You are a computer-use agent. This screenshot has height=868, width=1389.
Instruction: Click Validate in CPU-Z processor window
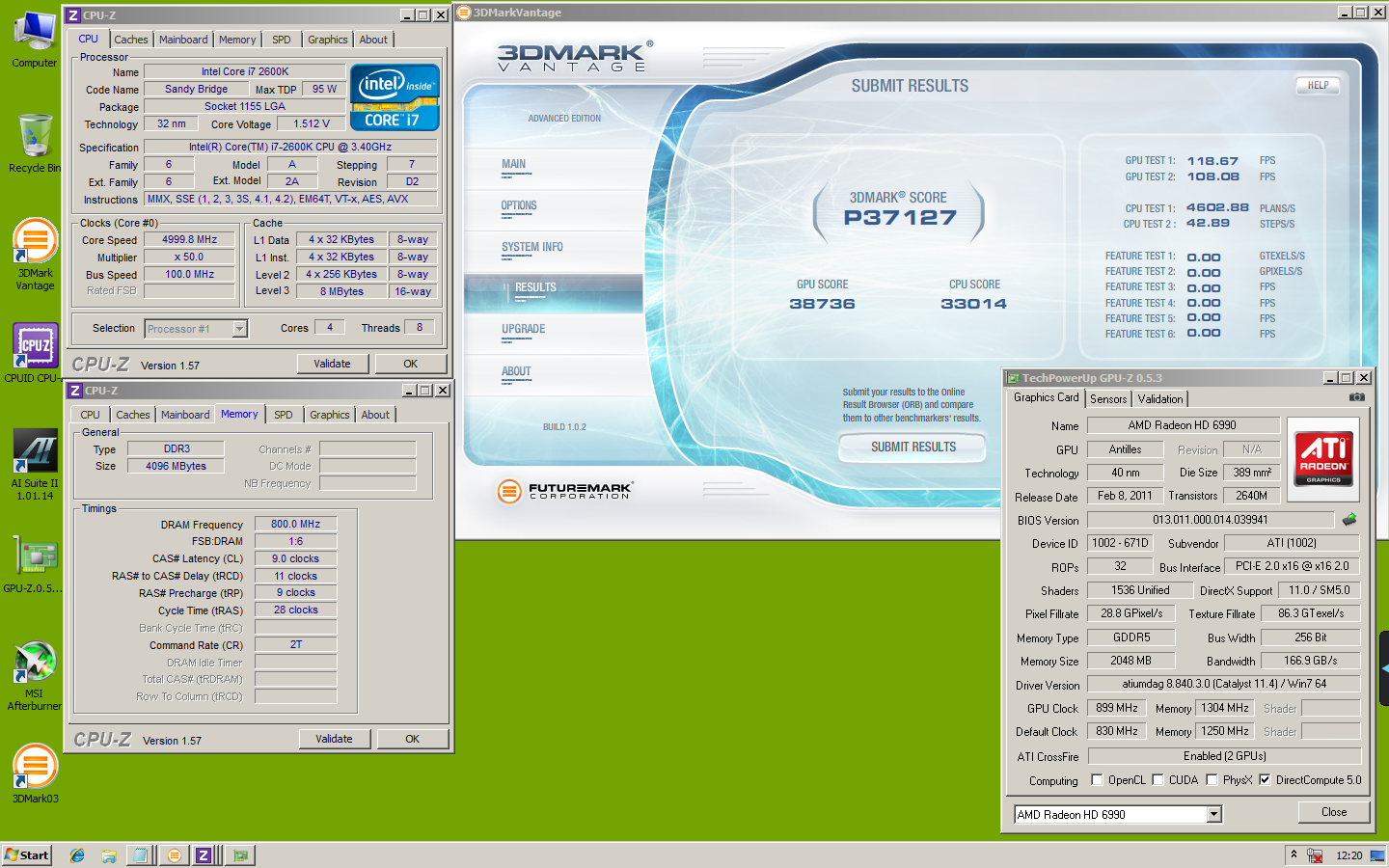pyautogui.click(x=332, y=364)
